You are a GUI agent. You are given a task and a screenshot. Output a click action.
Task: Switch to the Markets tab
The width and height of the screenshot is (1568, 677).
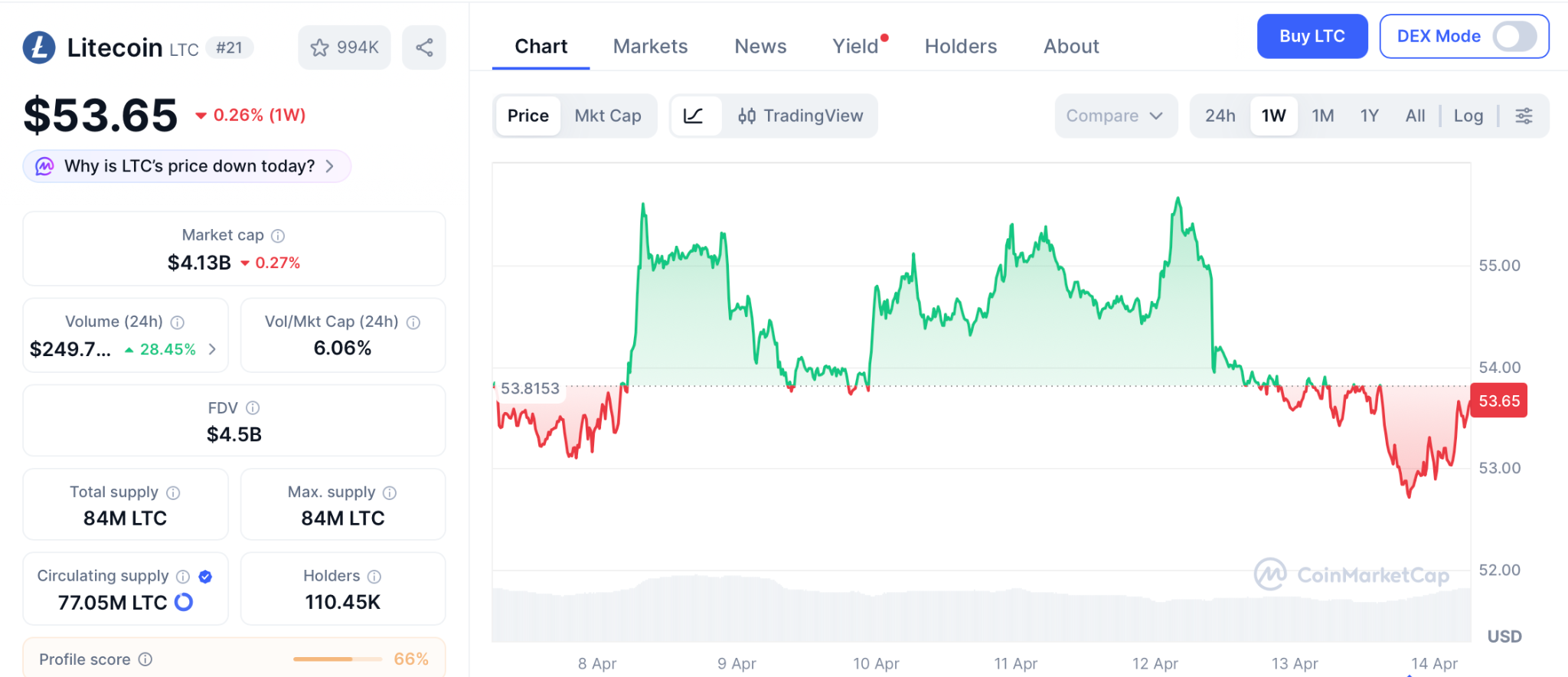coord(650,47)
